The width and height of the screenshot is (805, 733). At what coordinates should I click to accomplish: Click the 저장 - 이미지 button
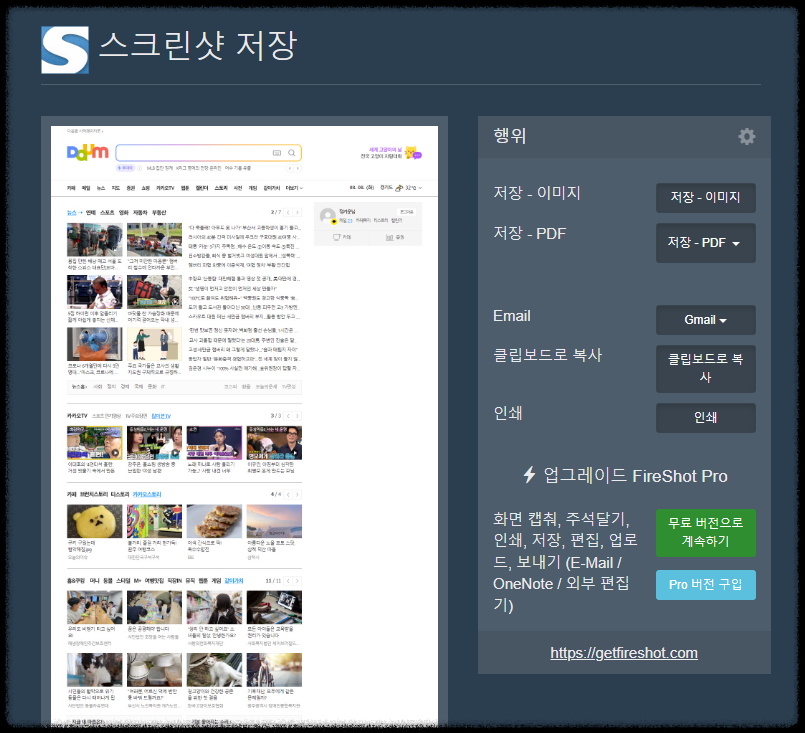tap(705, 197)
